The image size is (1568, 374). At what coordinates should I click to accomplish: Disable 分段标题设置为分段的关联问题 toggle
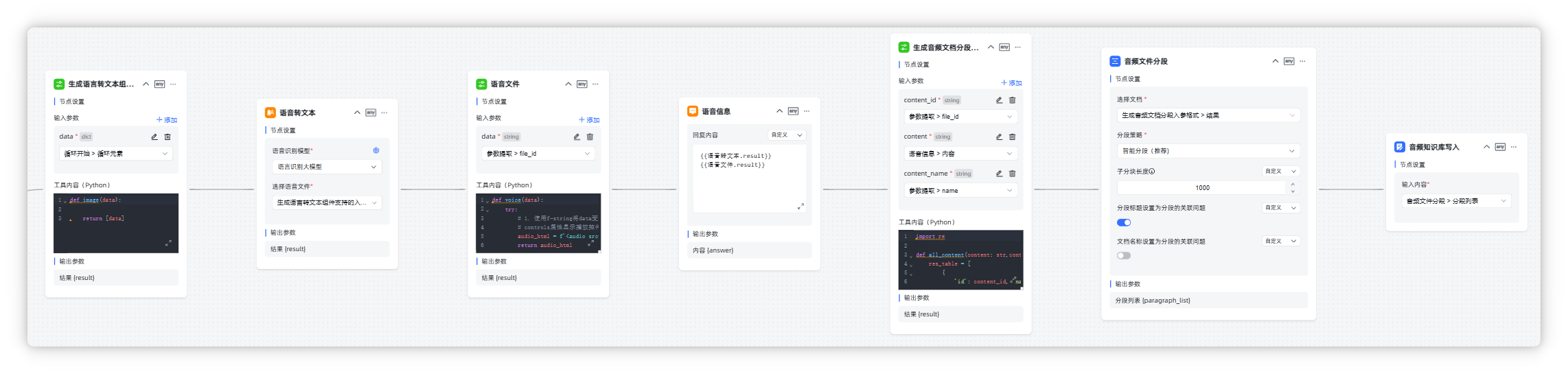1124,222
